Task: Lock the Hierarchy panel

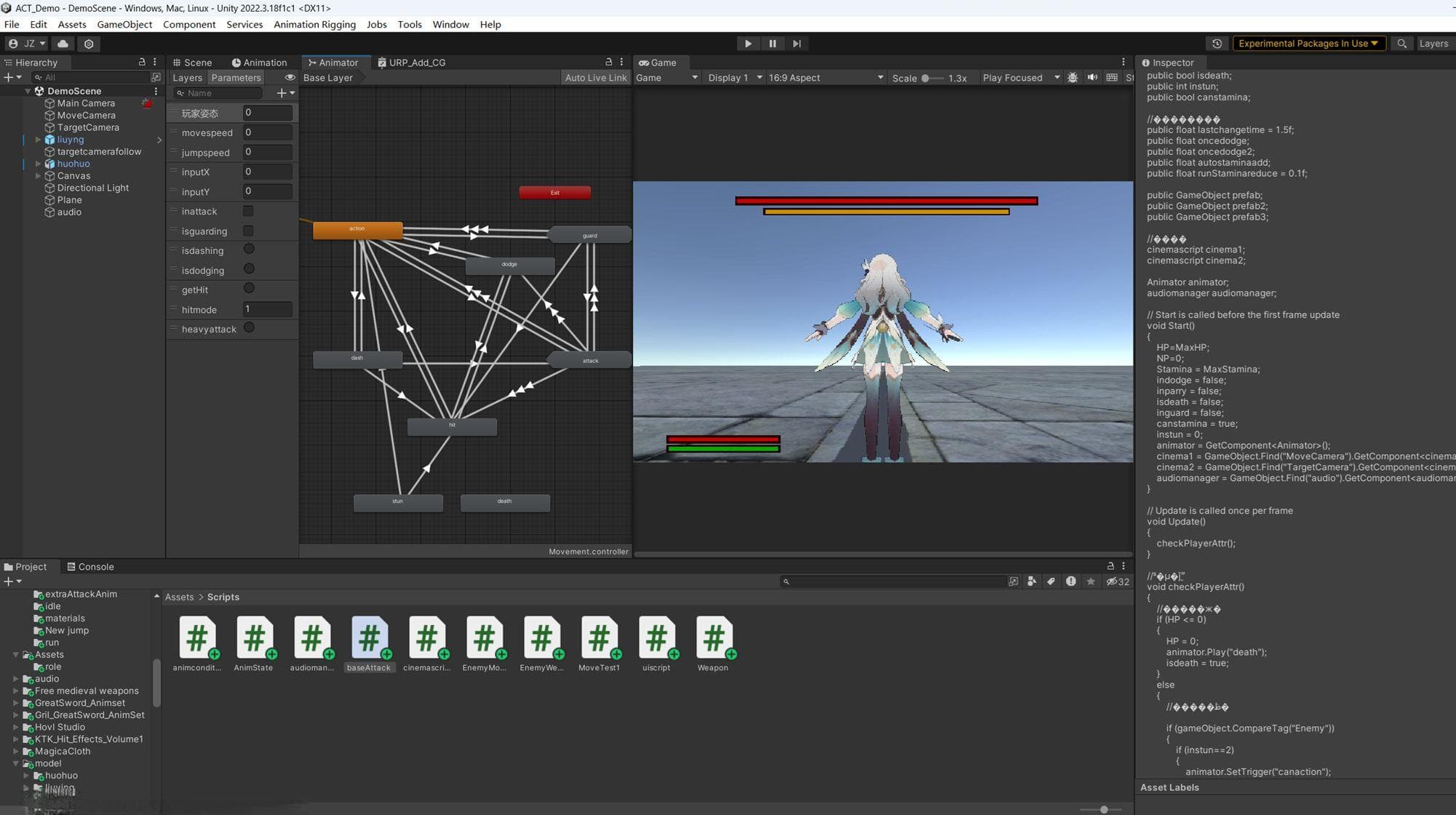Action: (x=142, y=63)
